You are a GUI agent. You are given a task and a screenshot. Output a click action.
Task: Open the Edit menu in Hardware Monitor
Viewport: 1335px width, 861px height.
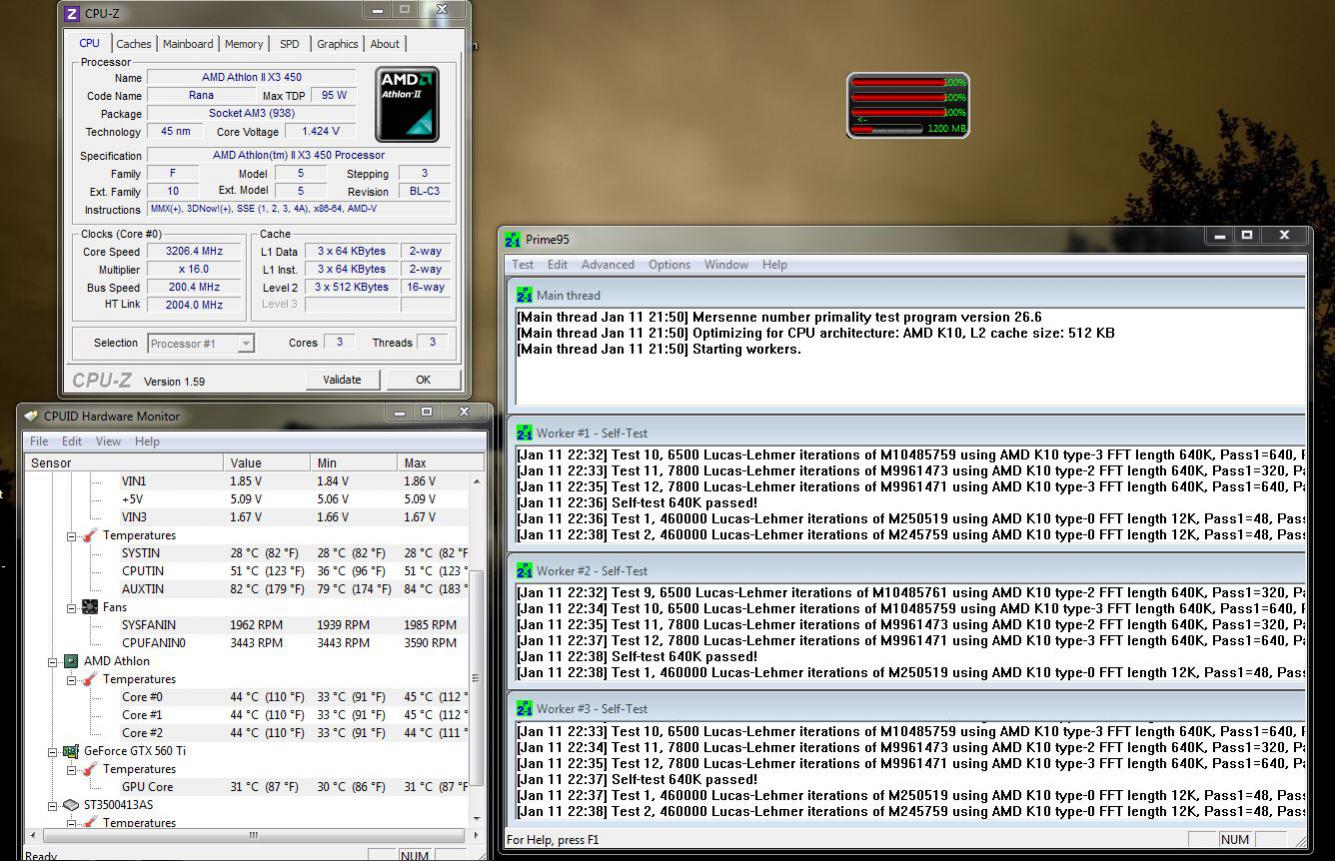[x=72, y=441]
